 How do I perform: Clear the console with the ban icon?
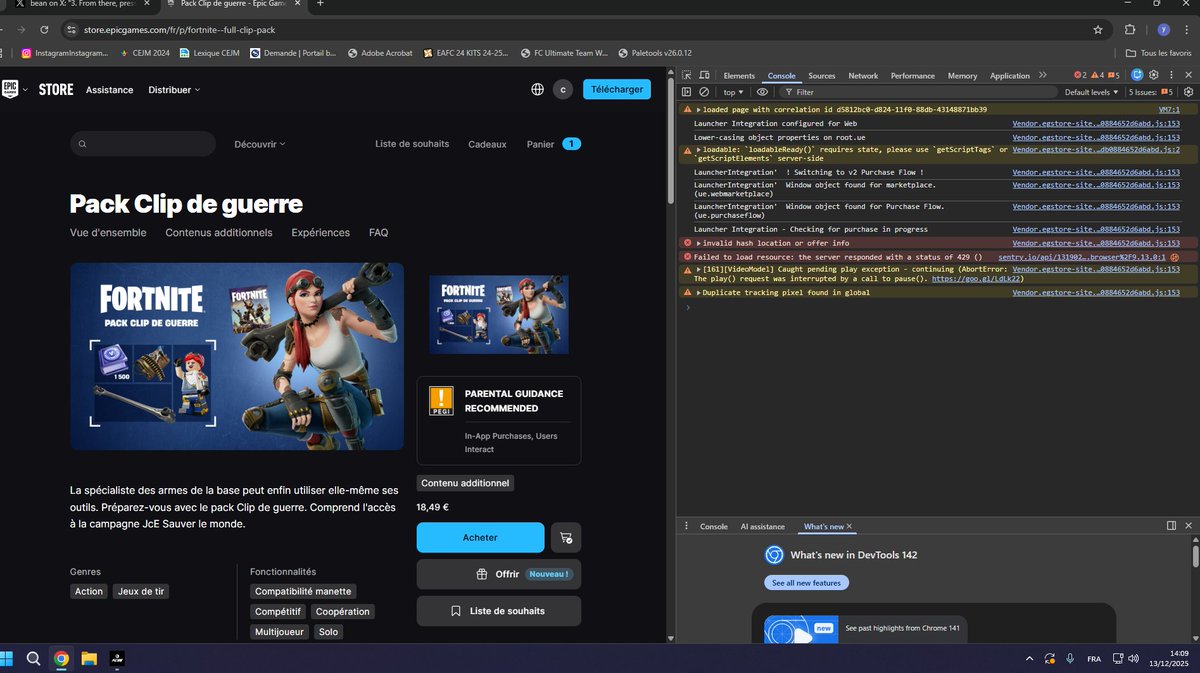coord(704,92)
